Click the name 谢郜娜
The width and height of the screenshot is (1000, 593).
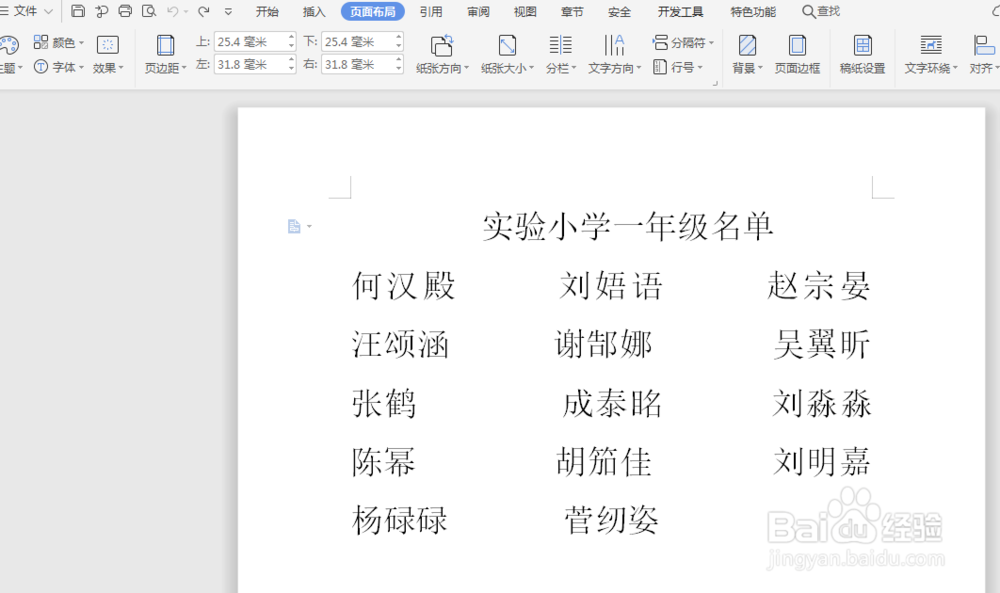(x=604, y=344)
